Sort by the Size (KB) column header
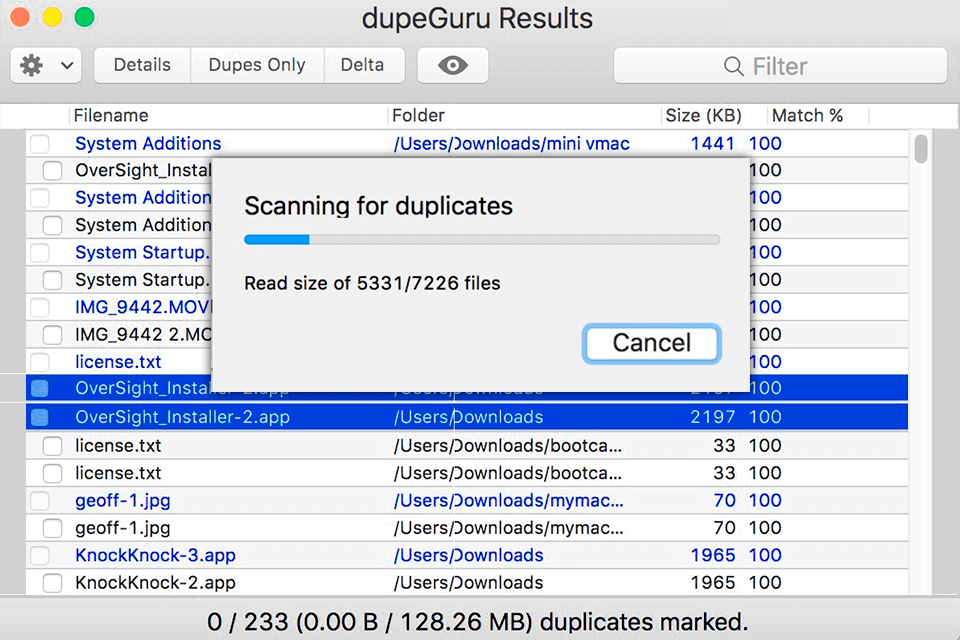This screenshot has width=960, height=640. point(706,115)
